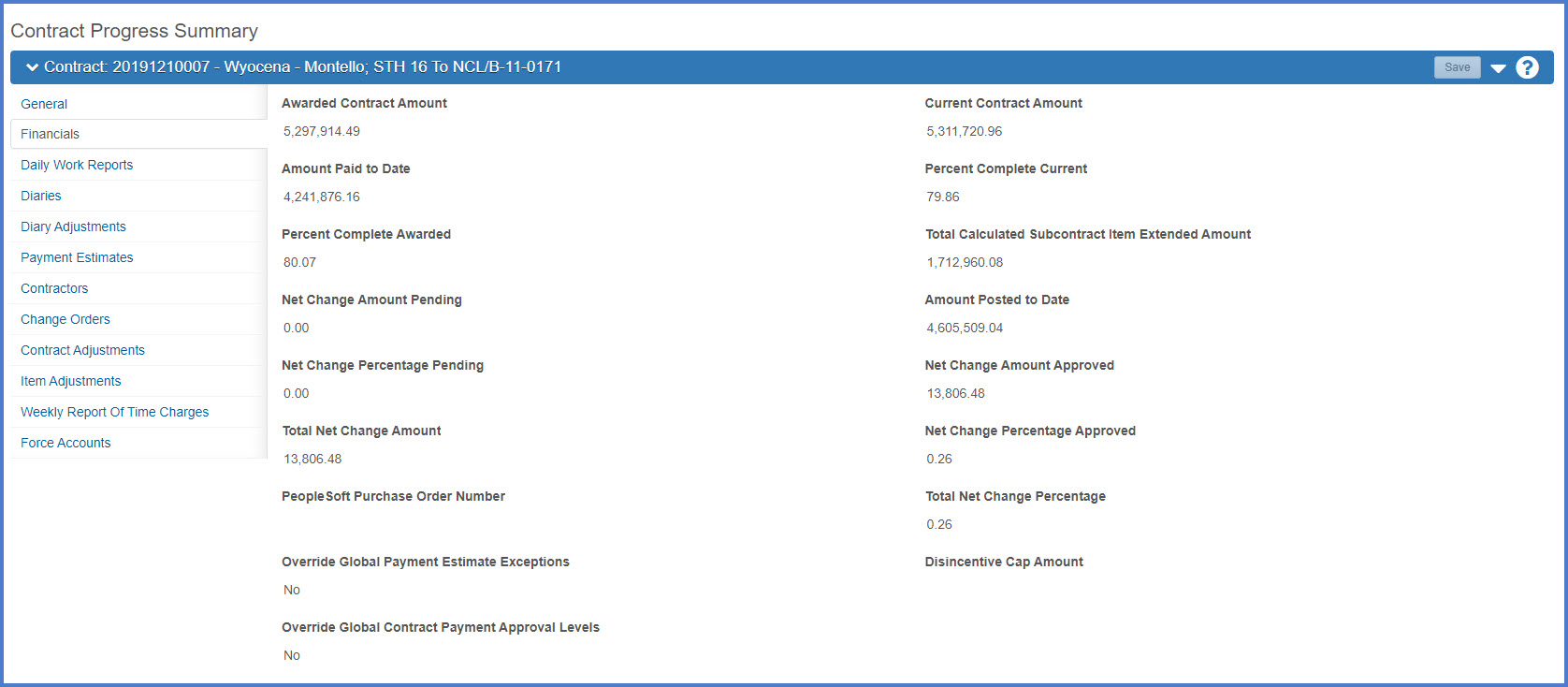Image resolution: width=1568 pixels, height=687 pixels.
Task: View the Contractors section
Action: [x=54, y=288]
